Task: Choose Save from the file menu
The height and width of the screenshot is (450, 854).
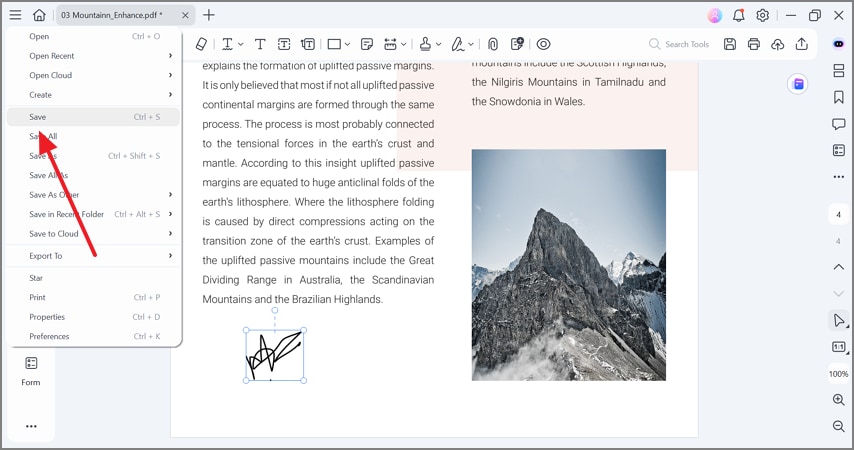Action: tap(93, 117)
